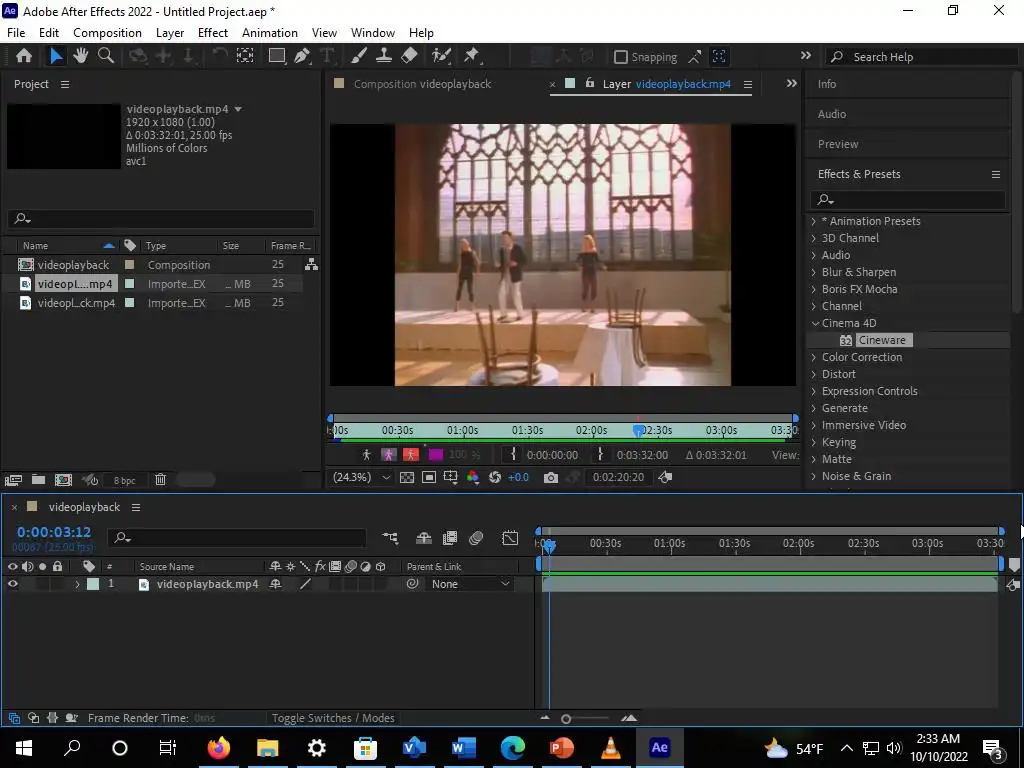Viewport: 1024px width, 768px height.
Task: Open the magnification ratio dropdown (24.3%)
Action: [x=360, y=477]
